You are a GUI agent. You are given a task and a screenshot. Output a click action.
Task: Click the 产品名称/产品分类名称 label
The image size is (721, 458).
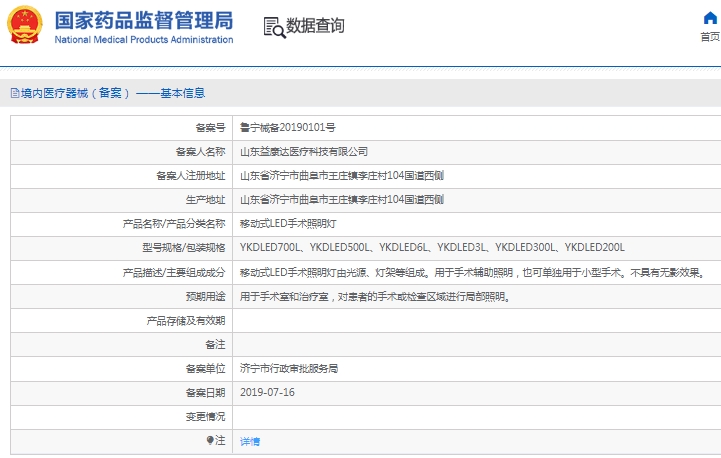174,223
